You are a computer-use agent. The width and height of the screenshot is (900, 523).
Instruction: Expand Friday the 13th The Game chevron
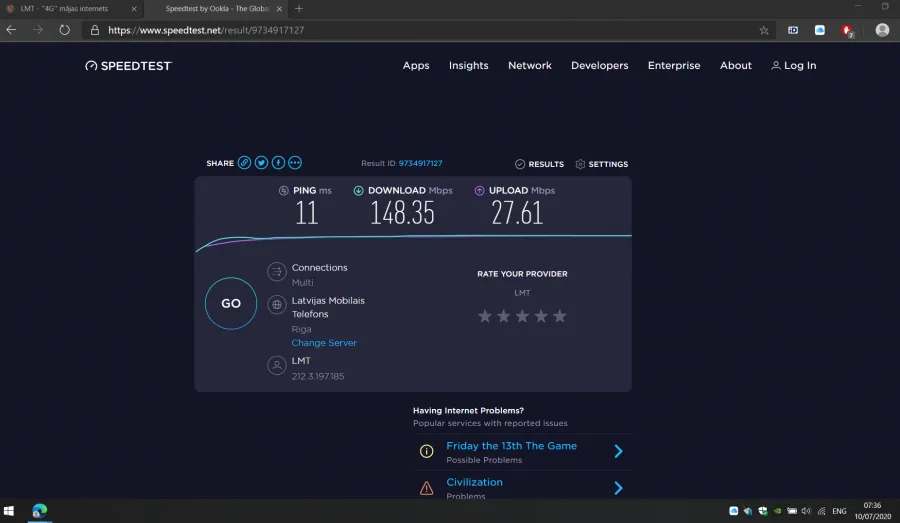tap(618, 451)
